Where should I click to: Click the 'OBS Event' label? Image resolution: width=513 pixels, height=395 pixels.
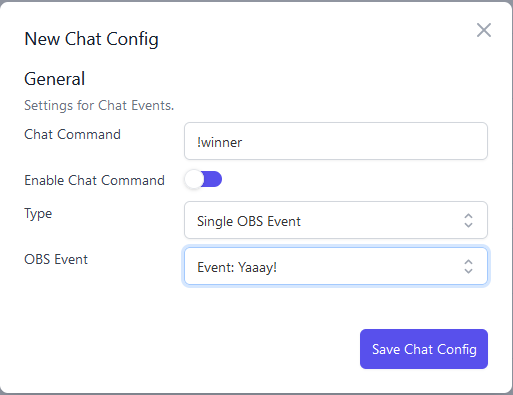(x=56, y=259)
